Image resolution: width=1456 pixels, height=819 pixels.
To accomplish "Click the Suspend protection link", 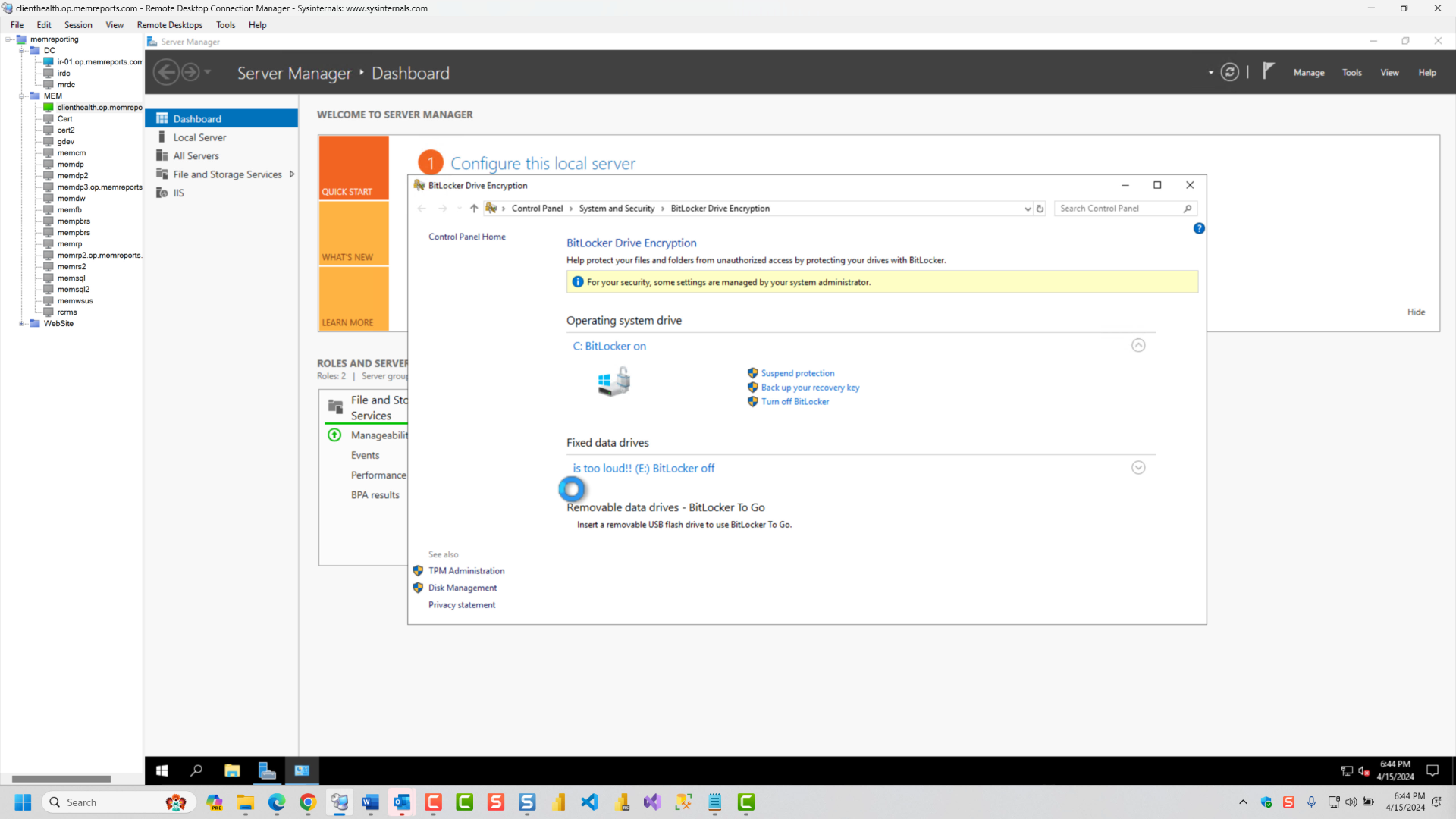I will click(x=797, y=373).
